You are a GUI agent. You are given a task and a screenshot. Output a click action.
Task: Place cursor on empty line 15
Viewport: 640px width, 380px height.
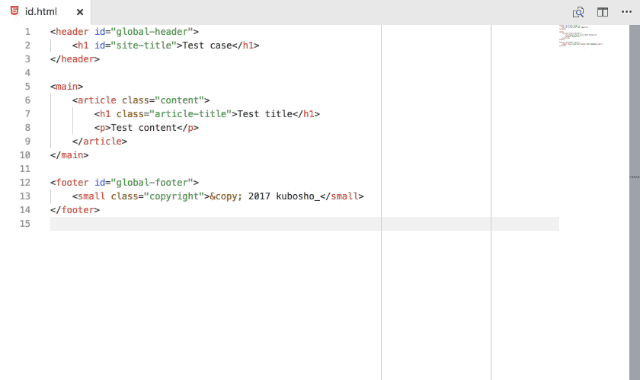[304, 224]
